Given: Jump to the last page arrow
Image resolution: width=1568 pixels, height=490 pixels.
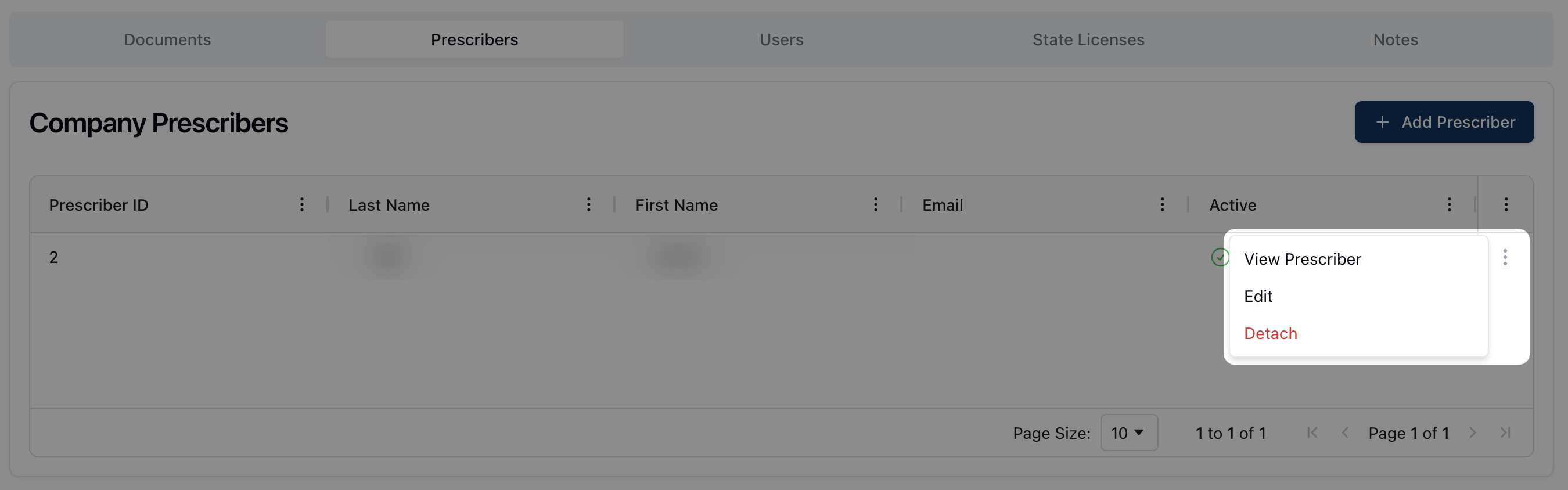Looking at the screenshot, I should [1505, 433].
